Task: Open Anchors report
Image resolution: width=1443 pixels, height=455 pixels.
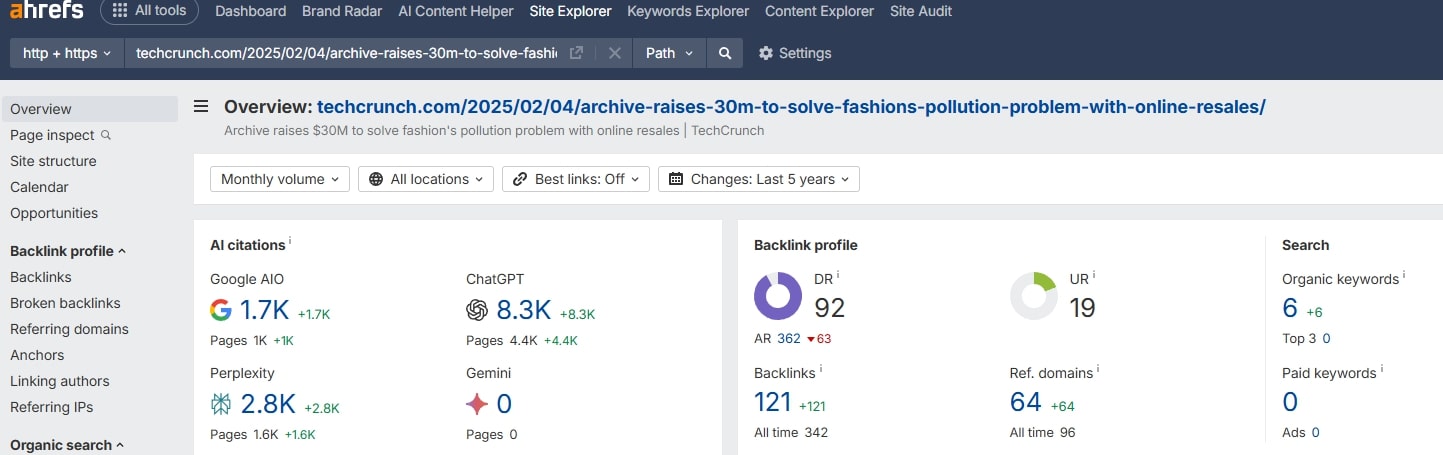Action: pyautogui.click(x=37, y=355)
